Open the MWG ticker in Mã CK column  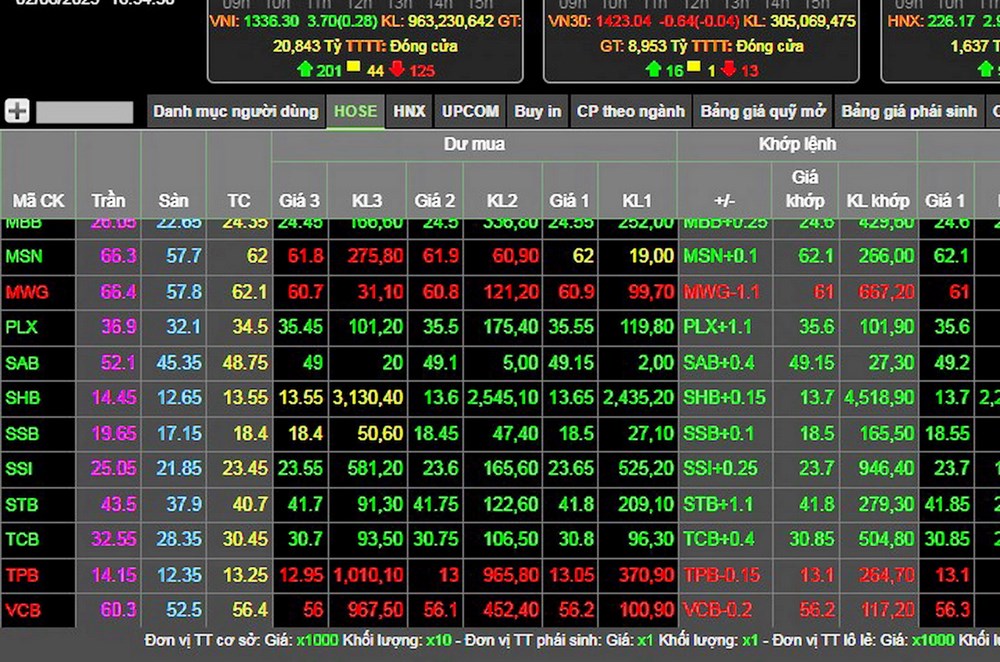(27, 292)
